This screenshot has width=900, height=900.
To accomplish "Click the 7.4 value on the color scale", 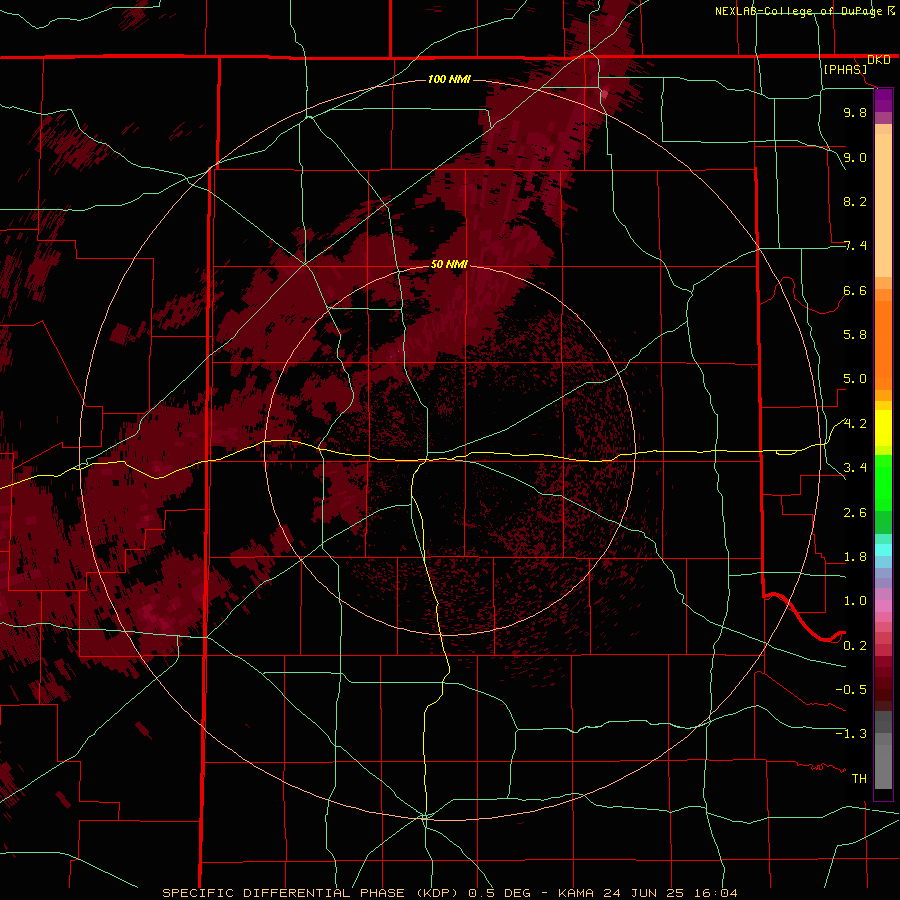I will pos(855,246).
